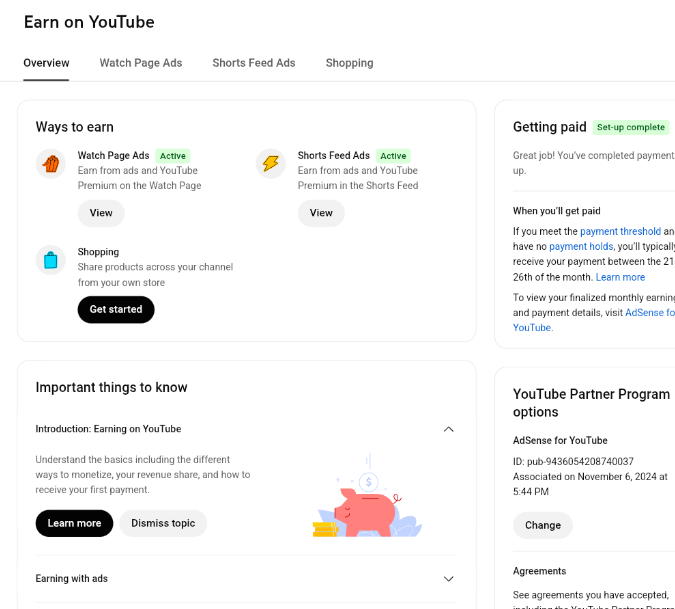Click the Shopping title in Ways to earn
This screenshot has width=675, height=609.
(x=98, y=252)
